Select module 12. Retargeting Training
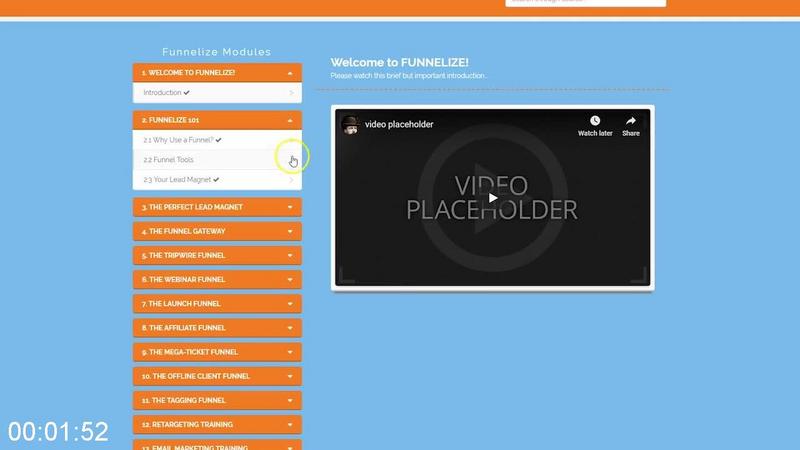 coord(217,424)
